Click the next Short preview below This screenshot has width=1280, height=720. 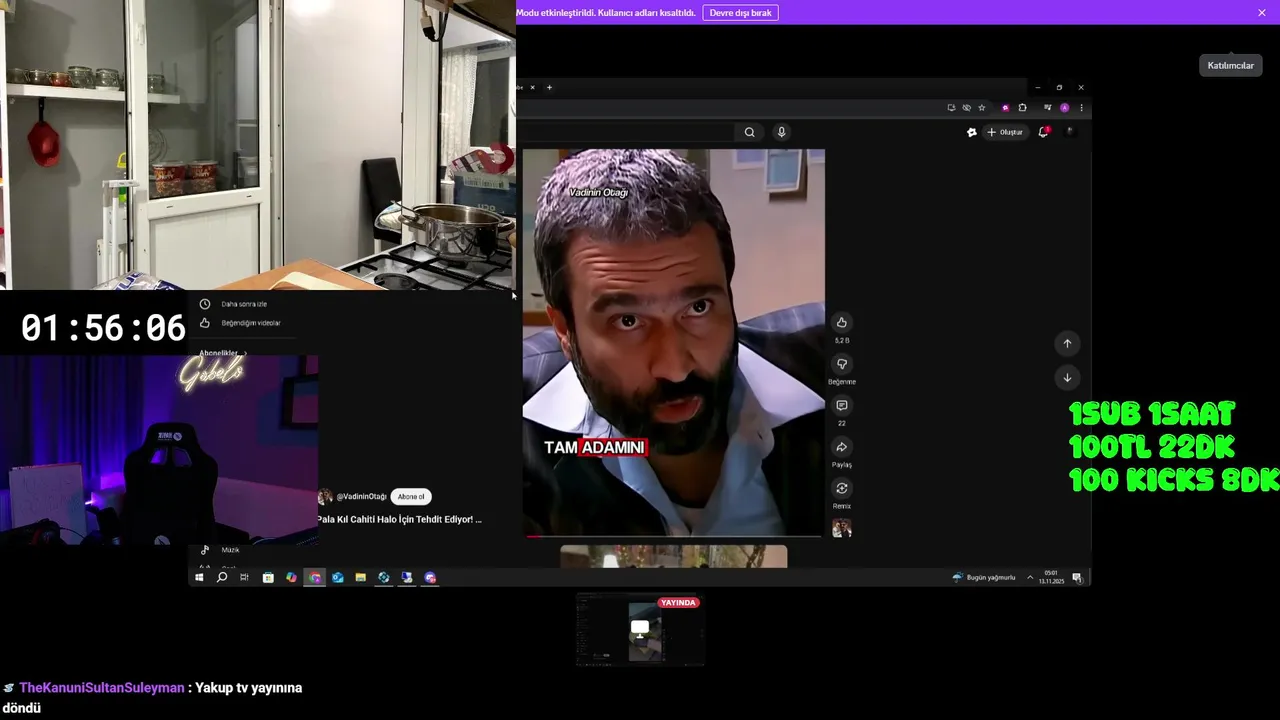(674, 556)
